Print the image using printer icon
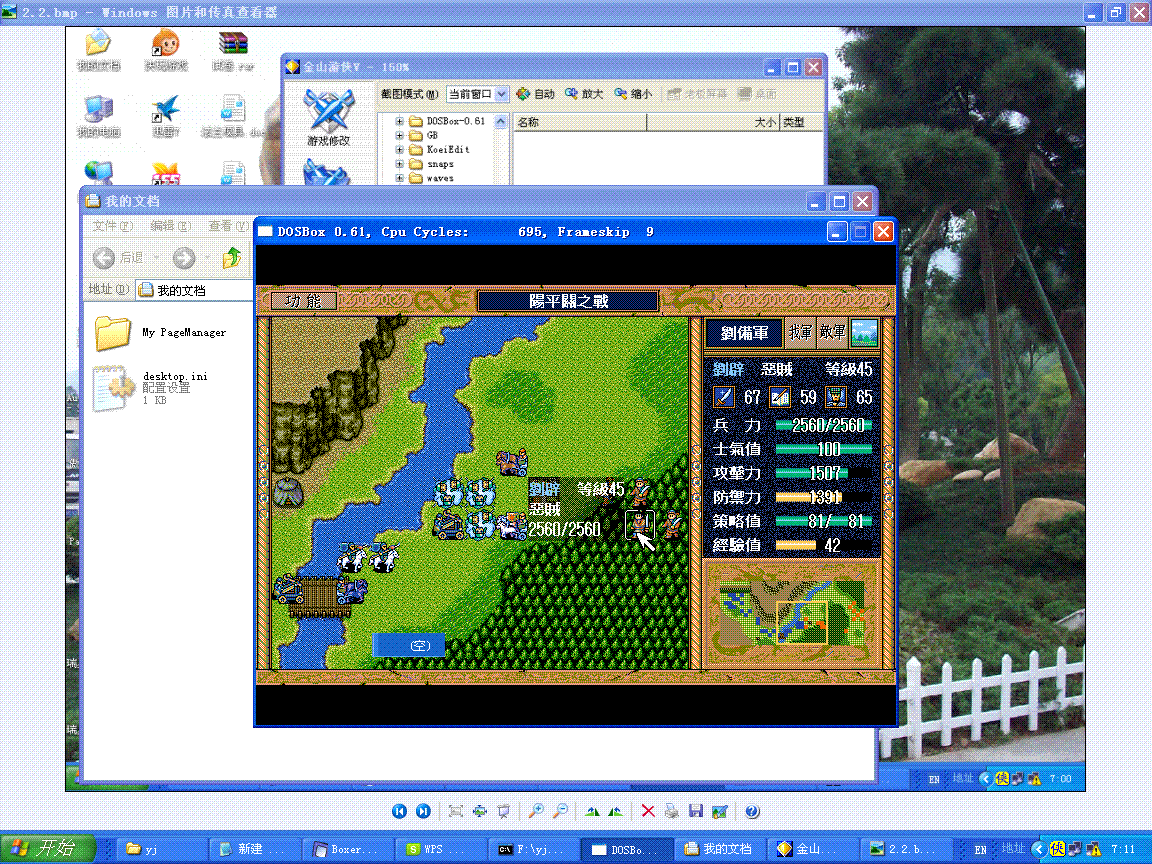This screenshot has height=864, width=1152. tap(672, 811)
